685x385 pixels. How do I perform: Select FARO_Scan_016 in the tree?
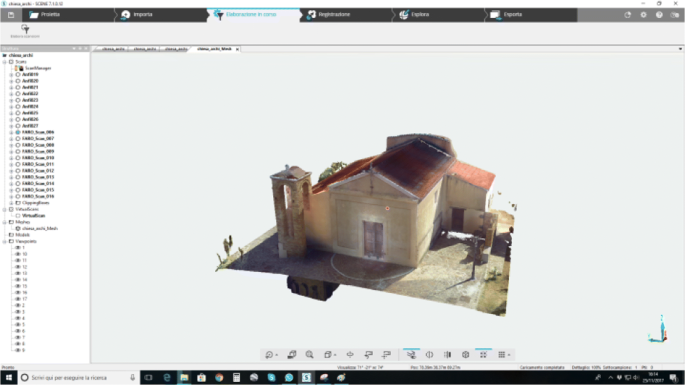pyautogui.click(x=38, y=197)
